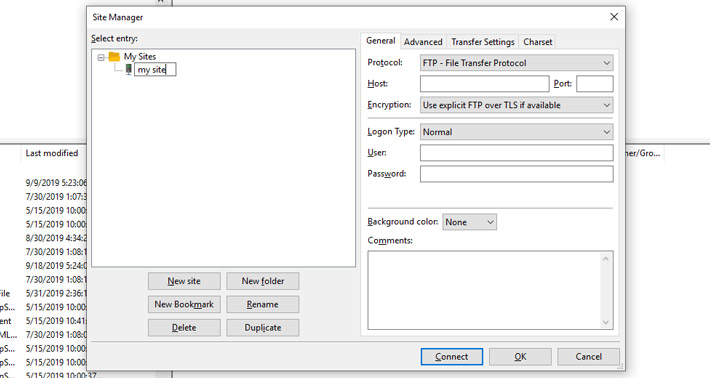Screen dimensions: 710x378
Task: Close the Site Manager dialog
Action: click(614, 17)
